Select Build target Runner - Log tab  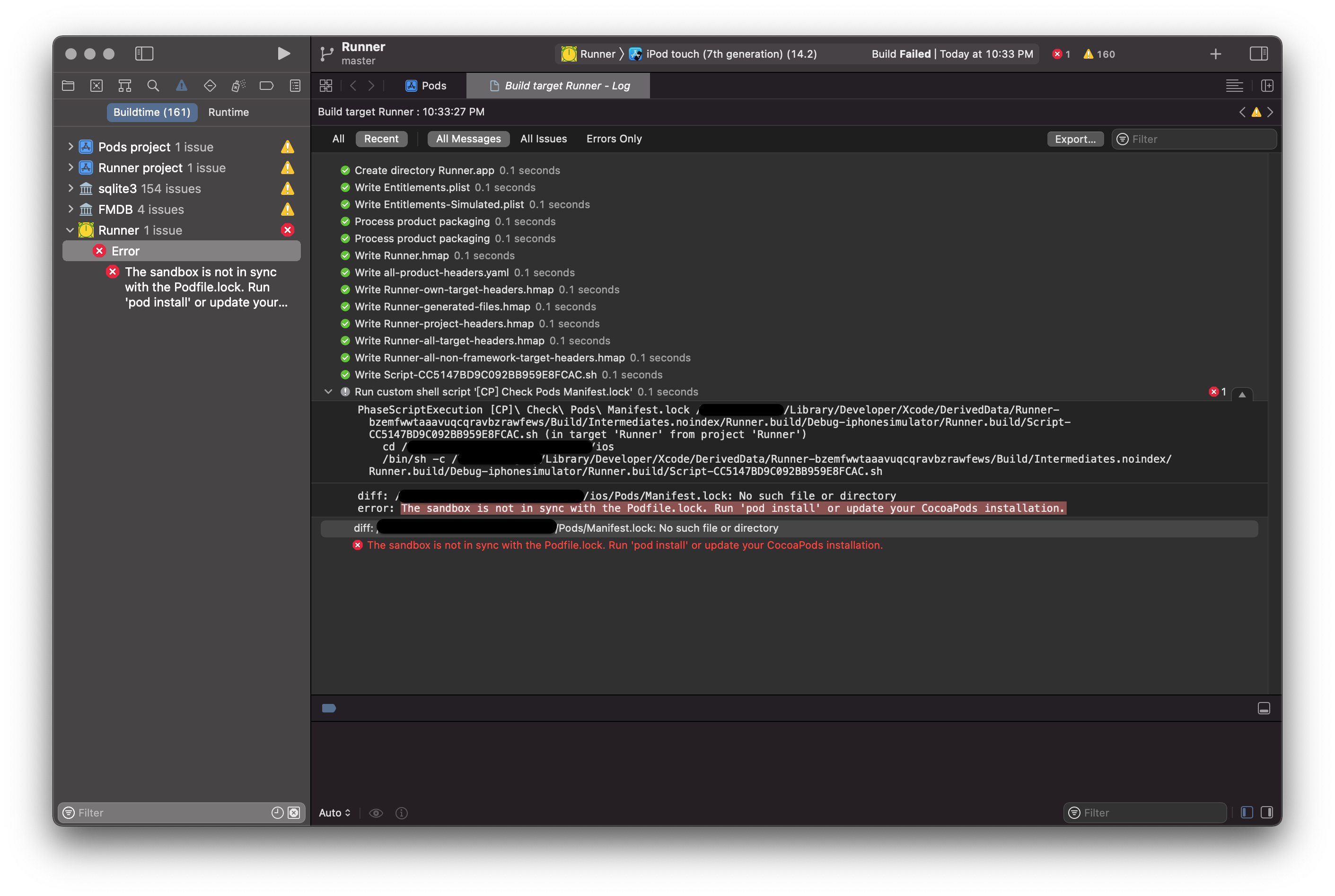click(x=558, y=86)
